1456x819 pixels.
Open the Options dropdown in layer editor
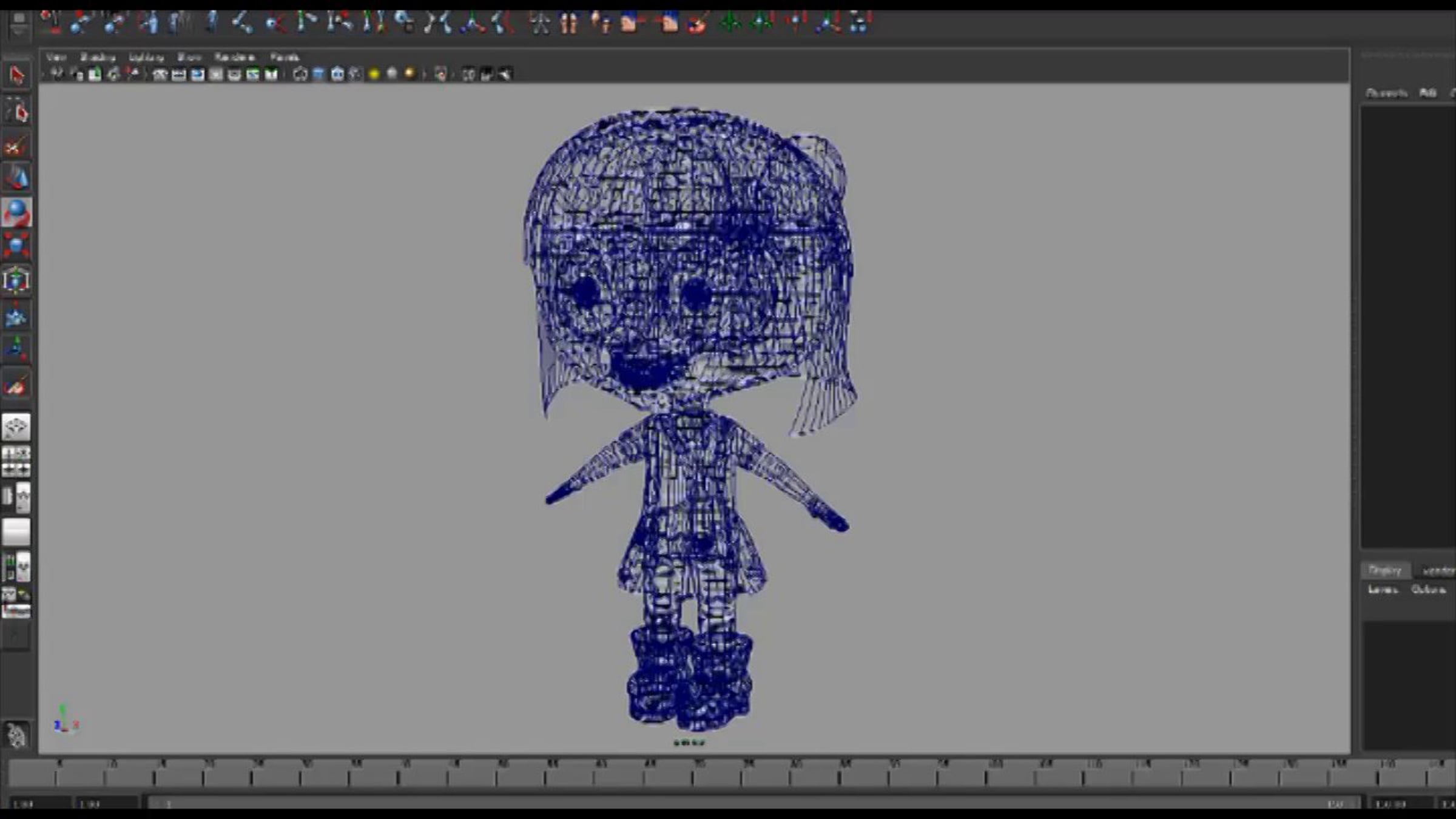point(1428,590)
